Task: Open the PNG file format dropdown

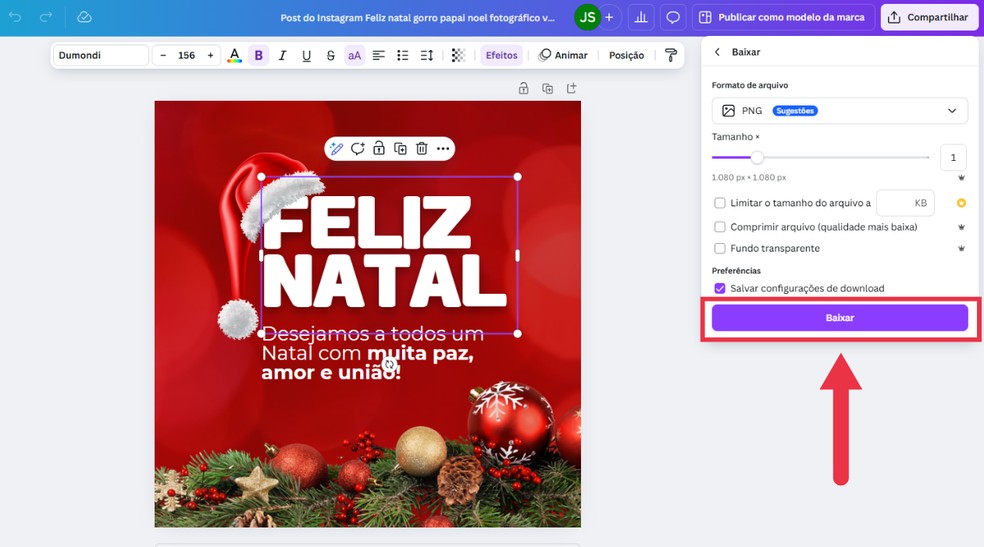Action: click(x=839, y=111)
